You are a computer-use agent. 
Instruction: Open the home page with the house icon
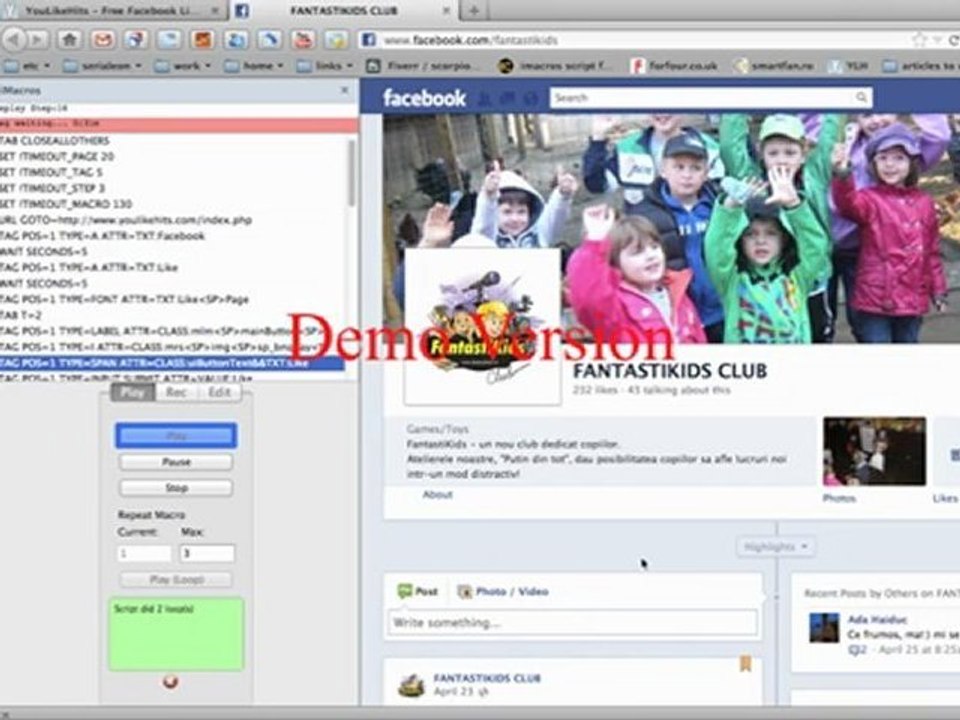click(x=70, y=40)
